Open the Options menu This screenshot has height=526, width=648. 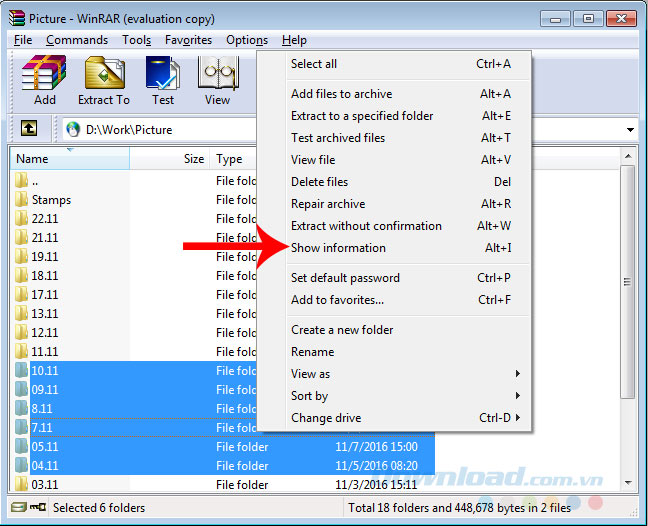pos(246,40)
